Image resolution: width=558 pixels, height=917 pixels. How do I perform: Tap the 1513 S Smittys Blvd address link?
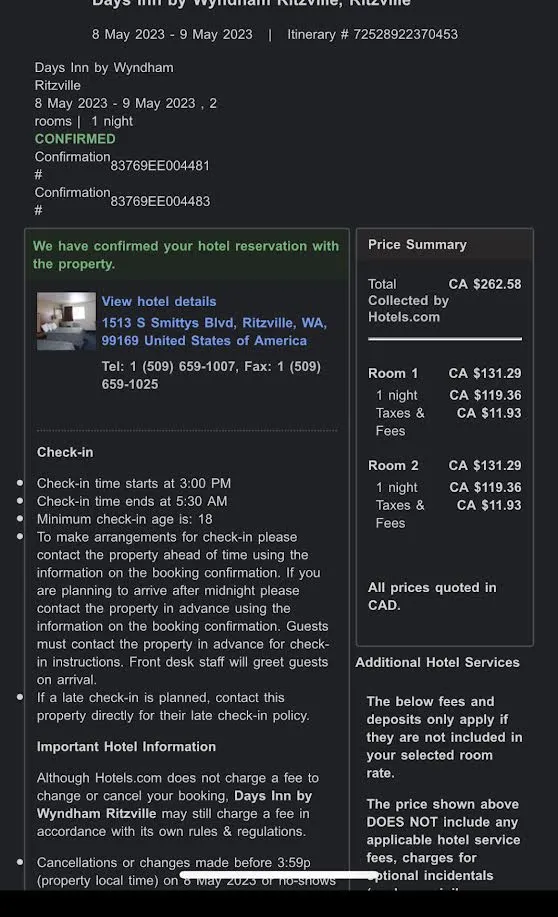pos(214,332)
